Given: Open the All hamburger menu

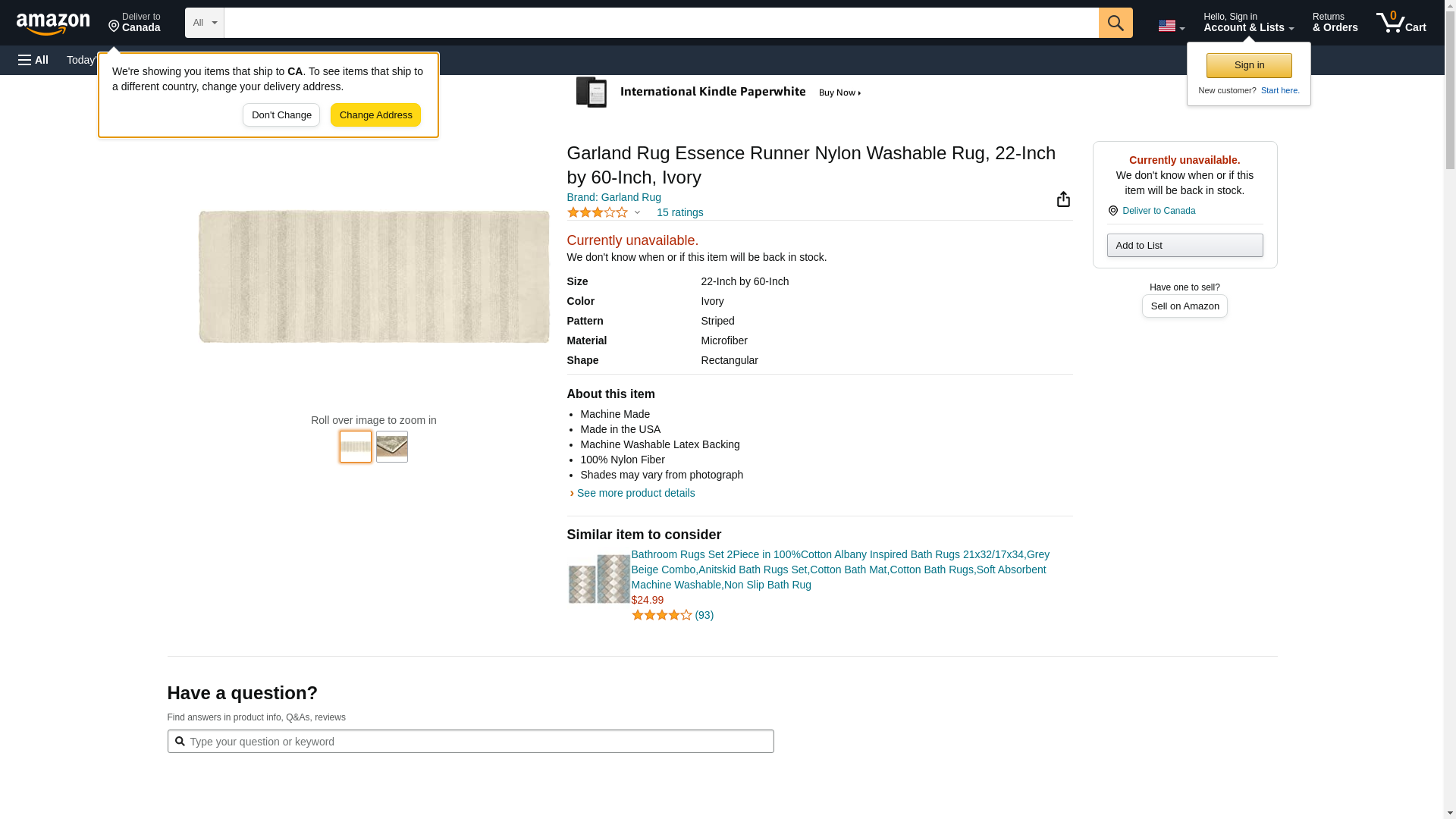Looking at the screenshot, I should pos(33,60).
